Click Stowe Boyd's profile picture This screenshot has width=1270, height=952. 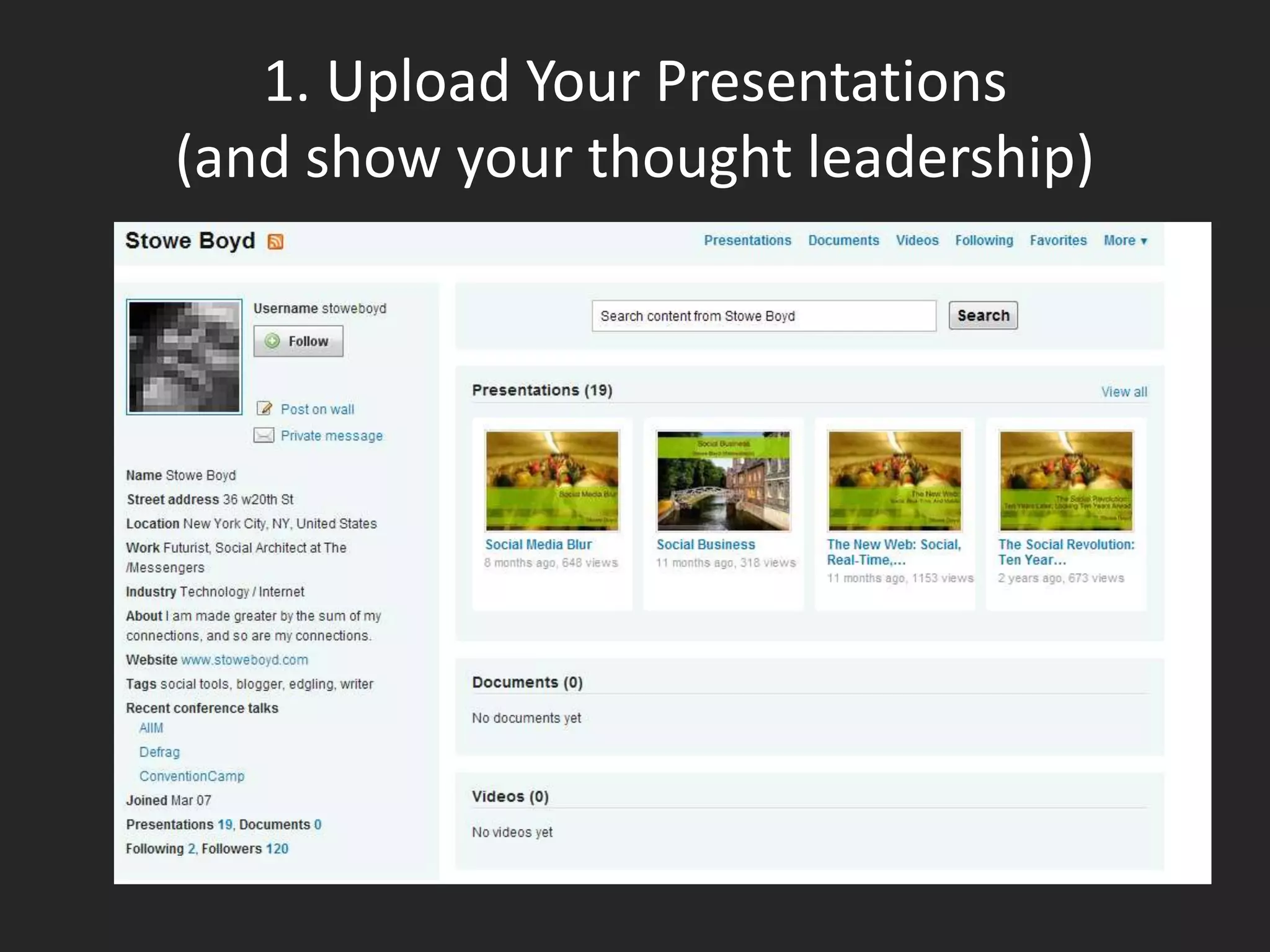point(184,357)
